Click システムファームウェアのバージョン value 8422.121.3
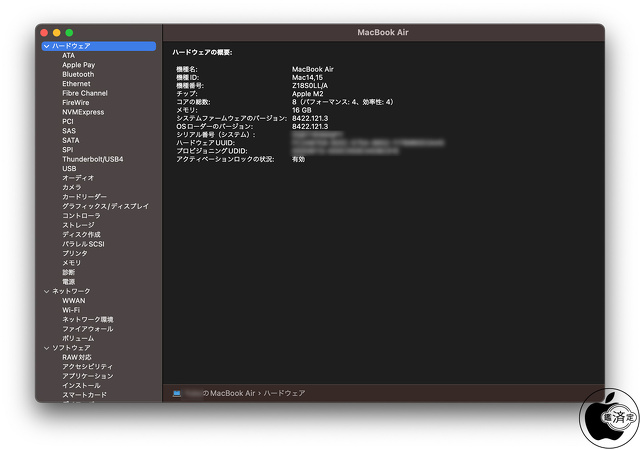This screenshot has width=640, height=449. point(310,118)
